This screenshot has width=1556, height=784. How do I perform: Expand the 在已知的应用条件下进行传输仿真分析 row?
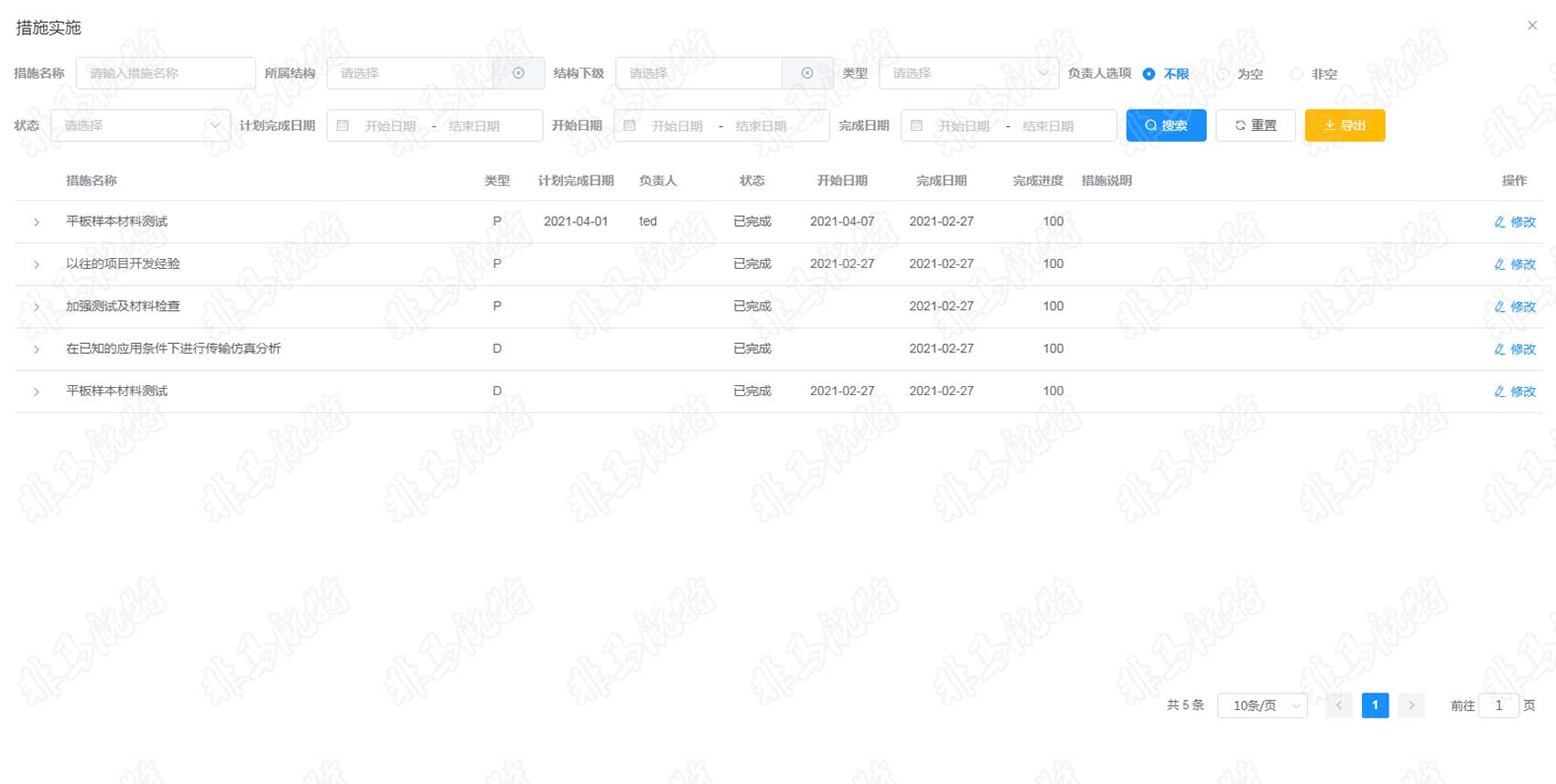pos(37,349)
